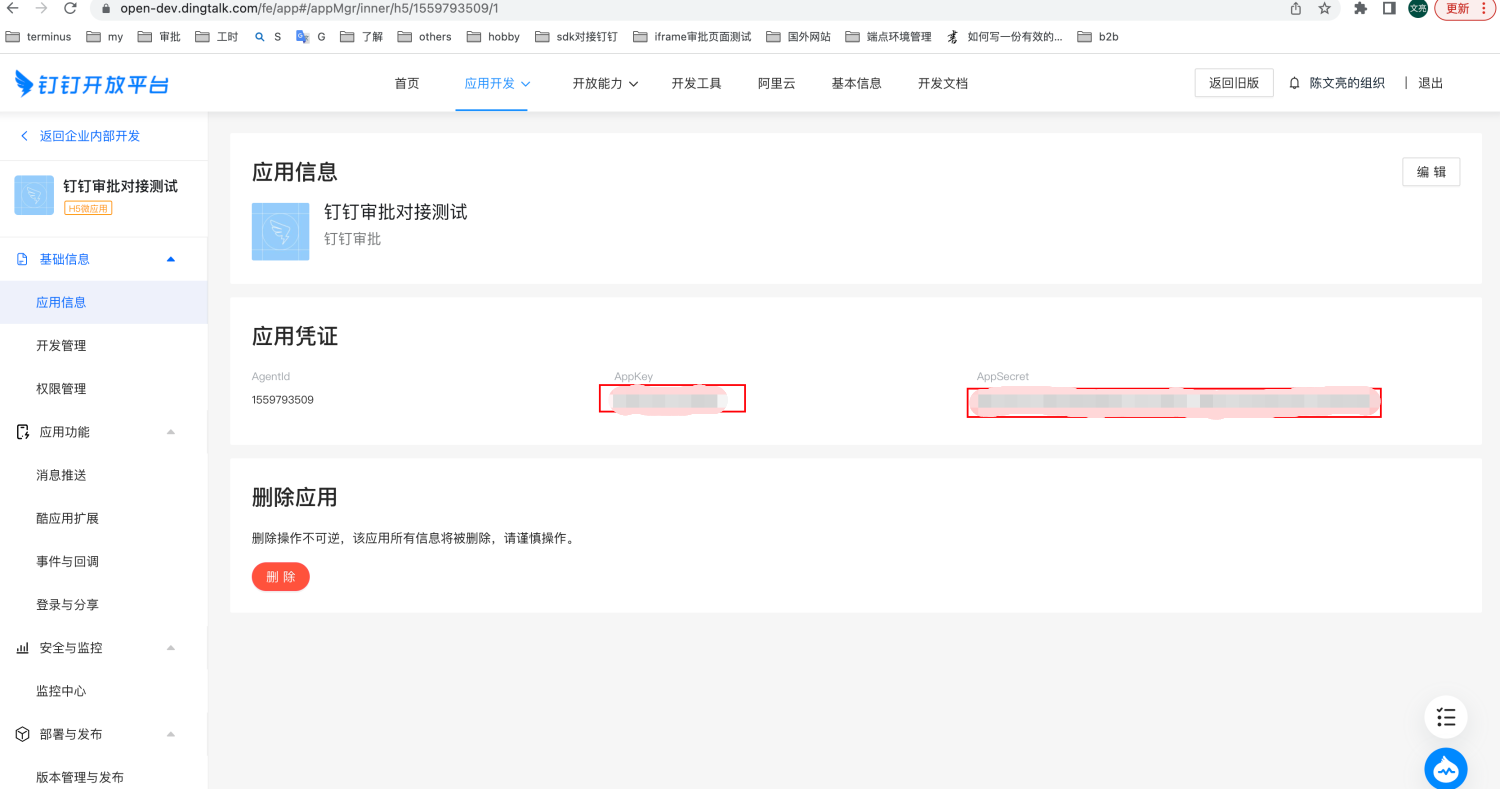Click the app icon in 应用信息 card
This screenshot has width=1500, height=789.
pos(280,231)
